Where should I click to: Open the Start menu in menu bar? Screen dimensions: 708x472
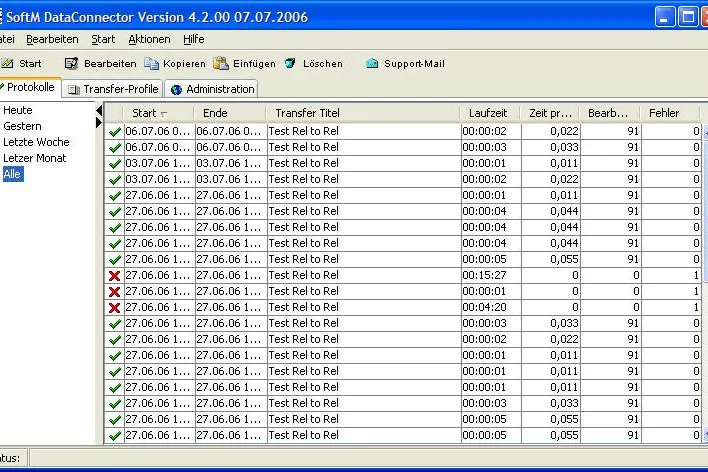coord(103,39)
